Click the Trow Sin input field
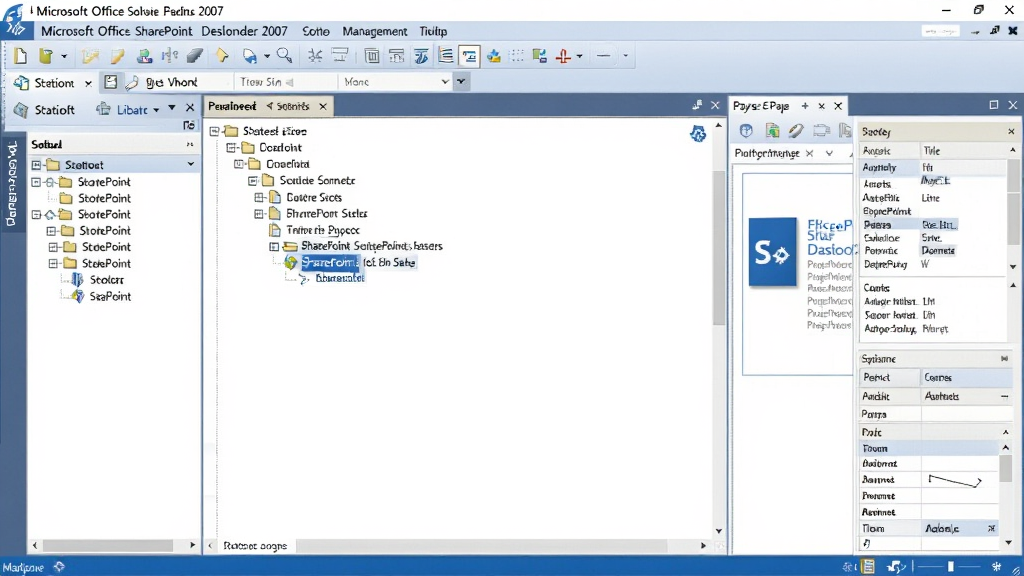Screen dimensions: 1024x576 [x=286, y=82]
